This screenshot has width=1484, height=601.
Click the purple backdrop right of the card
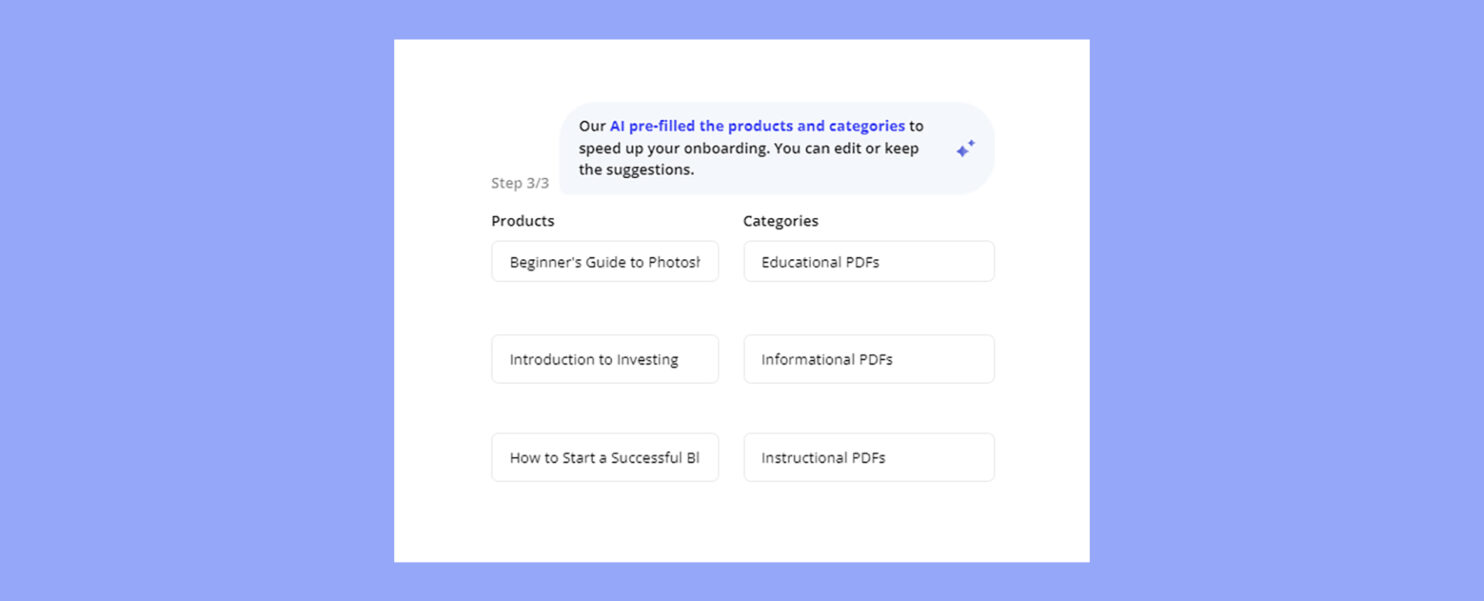click(1286, 300)
